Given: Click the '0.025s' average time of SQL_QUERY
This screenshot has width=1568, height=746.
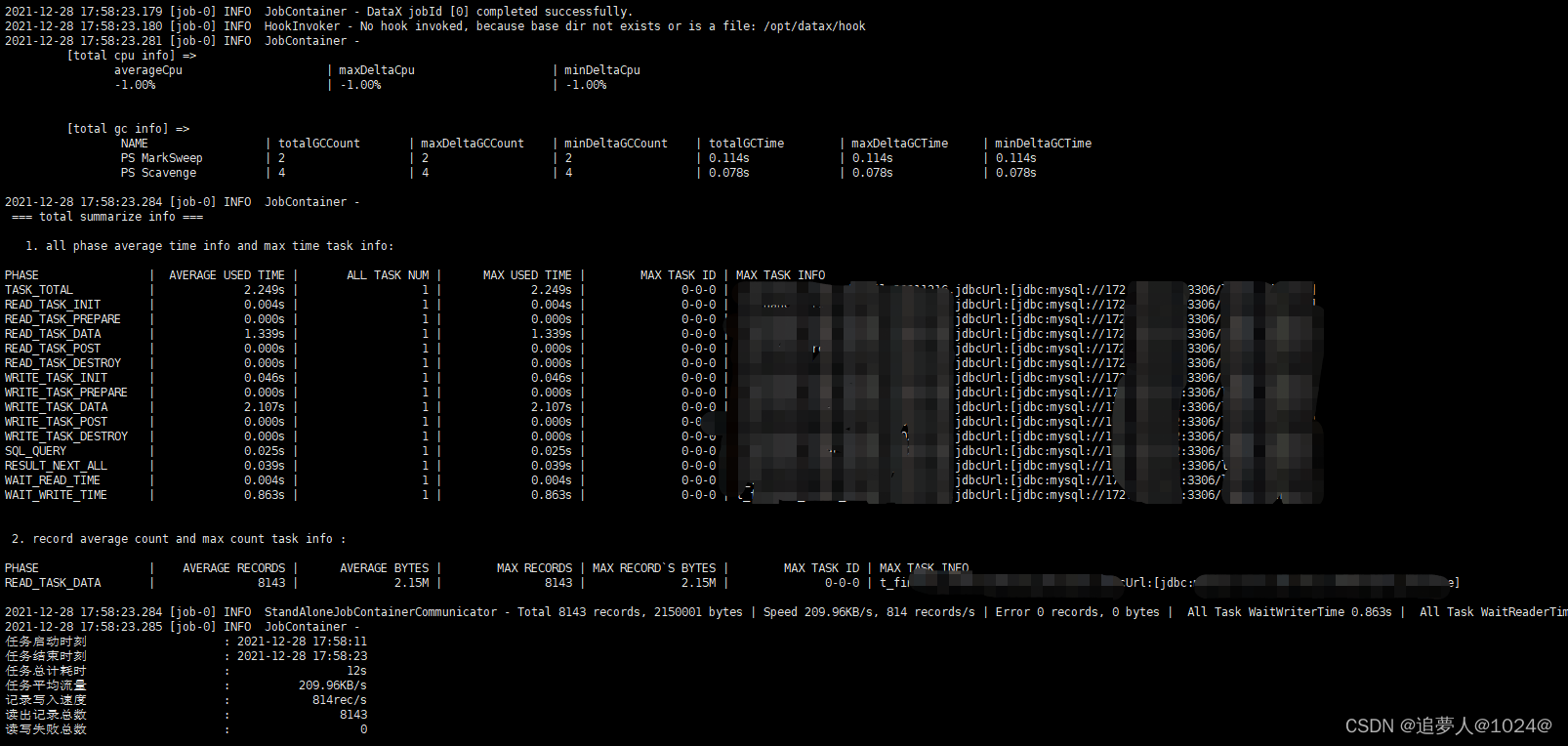Looking at the screenshot, I should click(x=265, y=451).
